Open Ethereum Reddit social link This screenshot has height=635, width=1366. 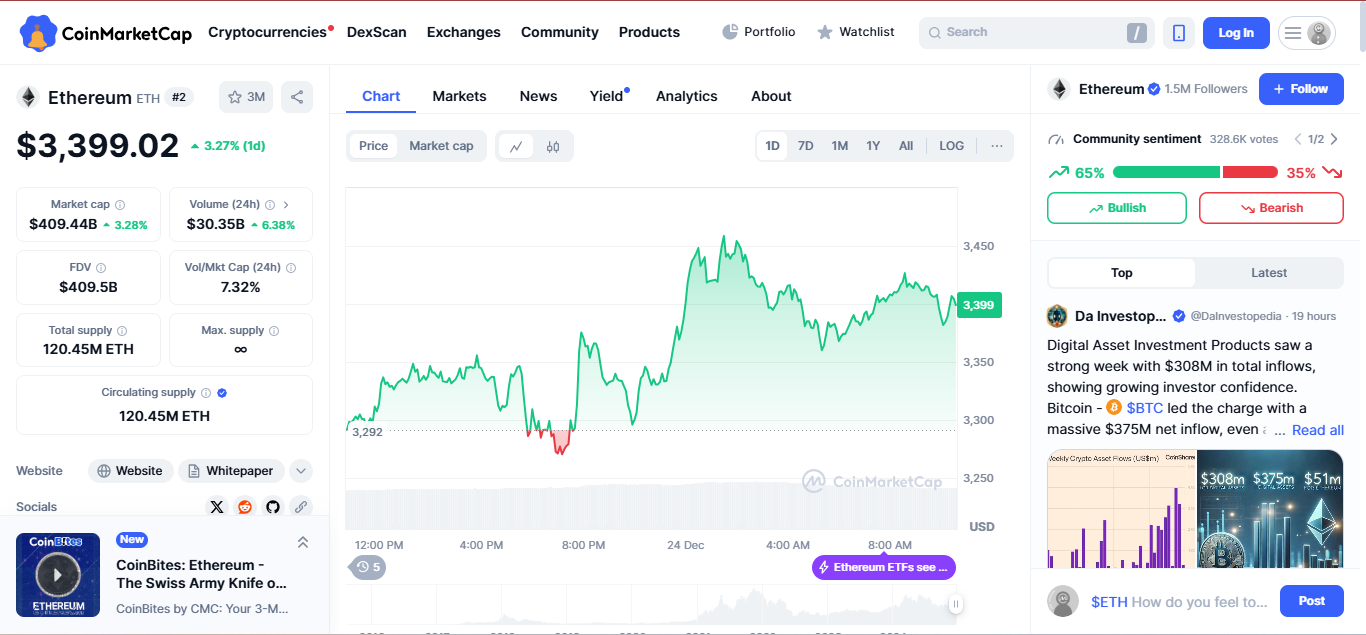click(x=245, y=507)
